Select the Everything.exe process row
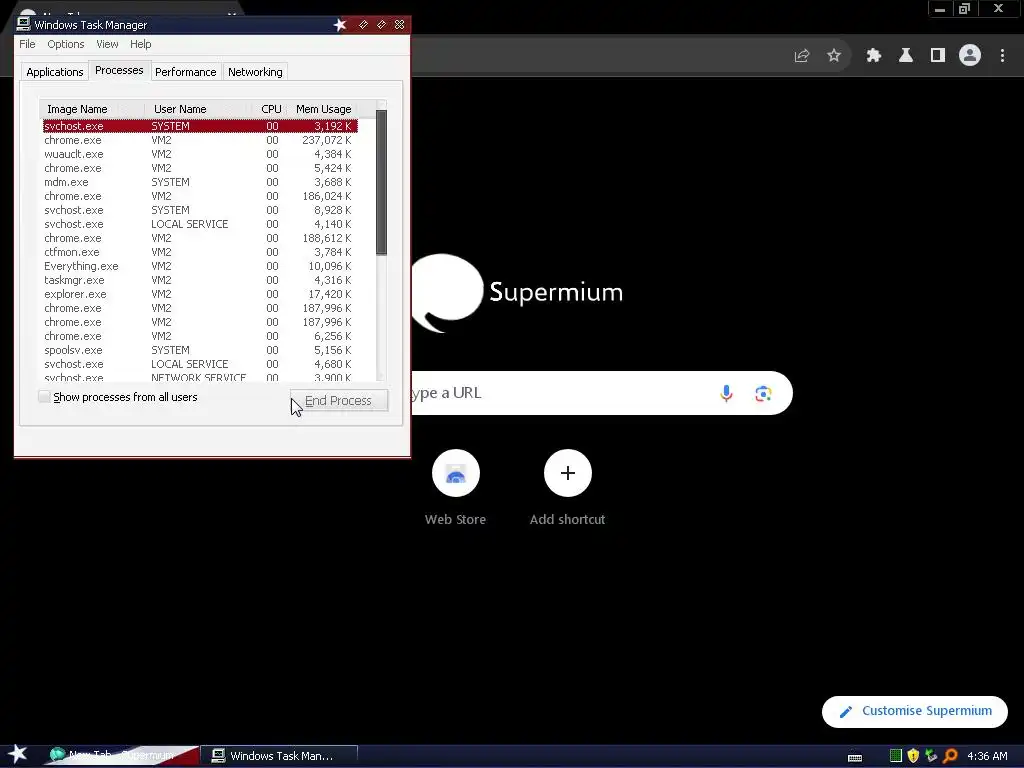Screen dimensions: 1024x768 coord(200,266)
